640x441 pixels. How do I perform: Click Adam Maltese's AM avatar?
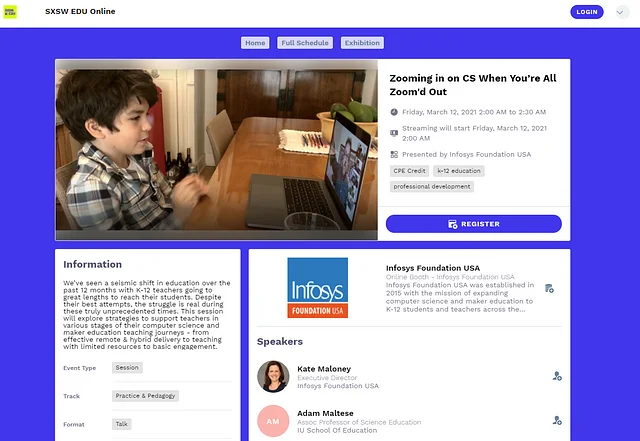(273, 421)
